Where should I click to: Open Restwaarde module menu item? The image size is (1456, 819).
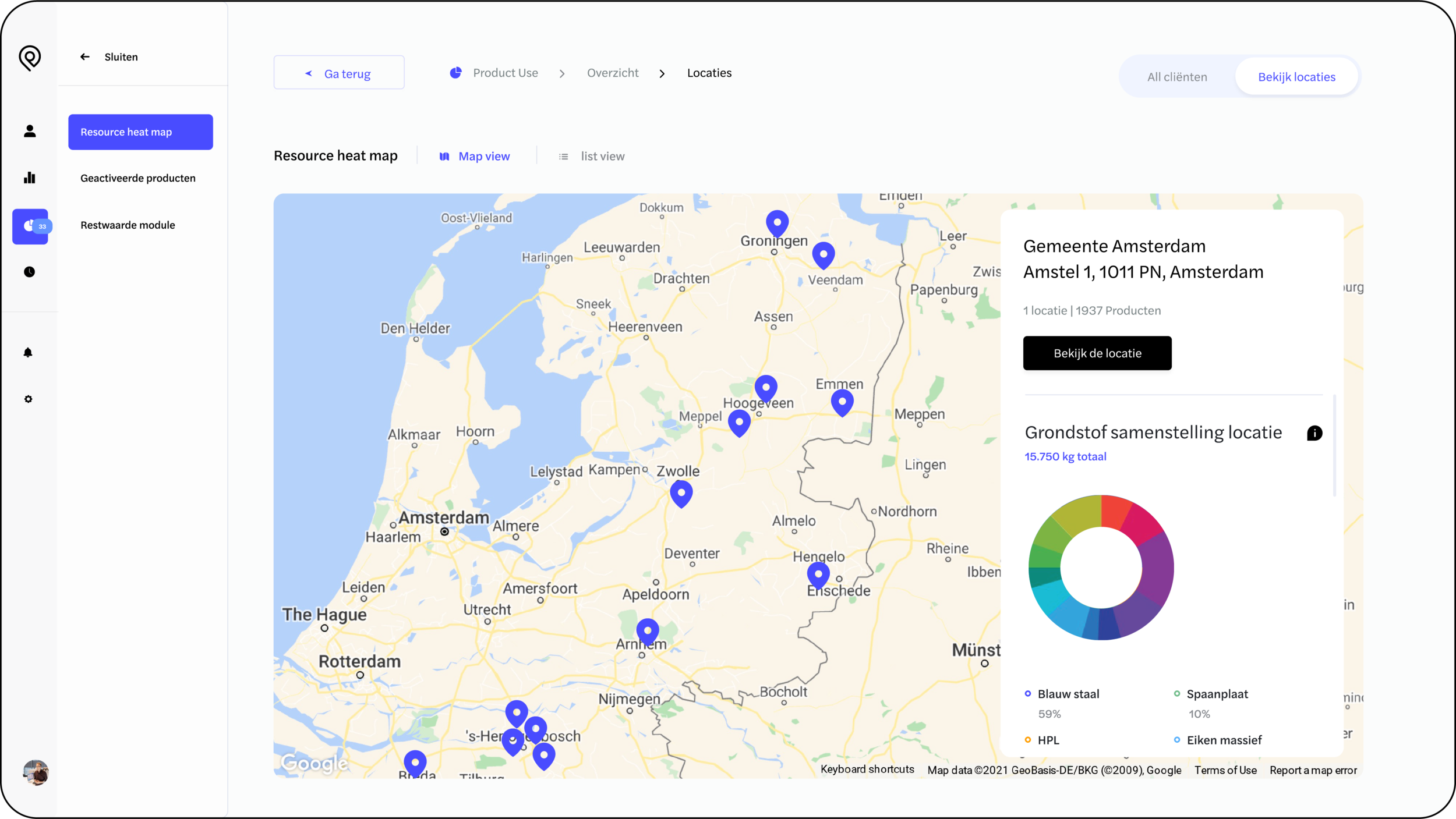[128, 225]
